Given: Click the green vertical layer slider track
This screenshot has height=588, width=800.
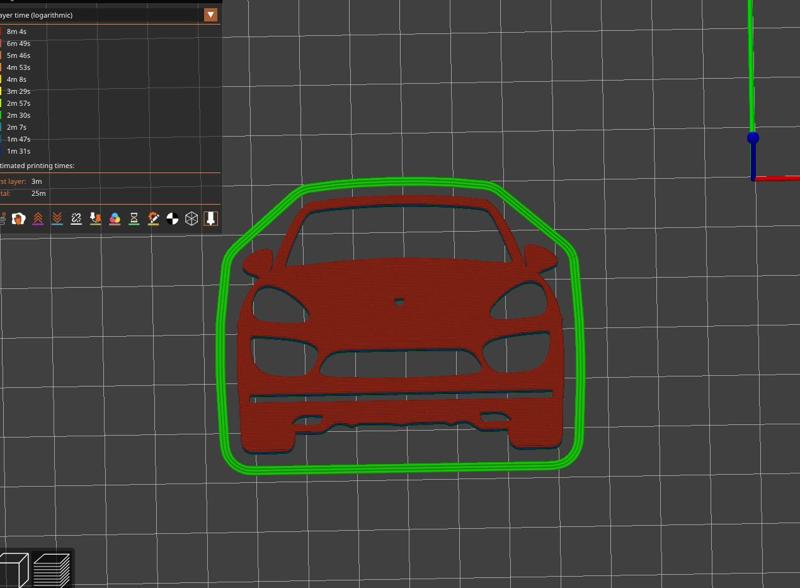Looking at the screenshot, I should pos(751,64).
